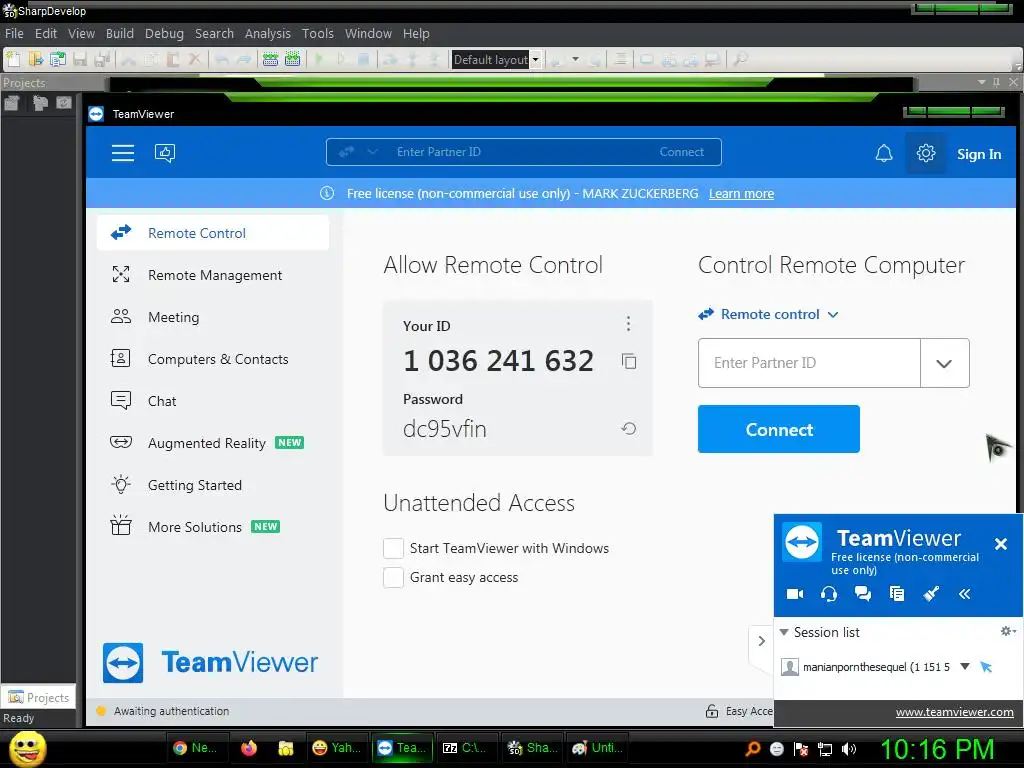Open session list settings gear

pos(1008,632)
